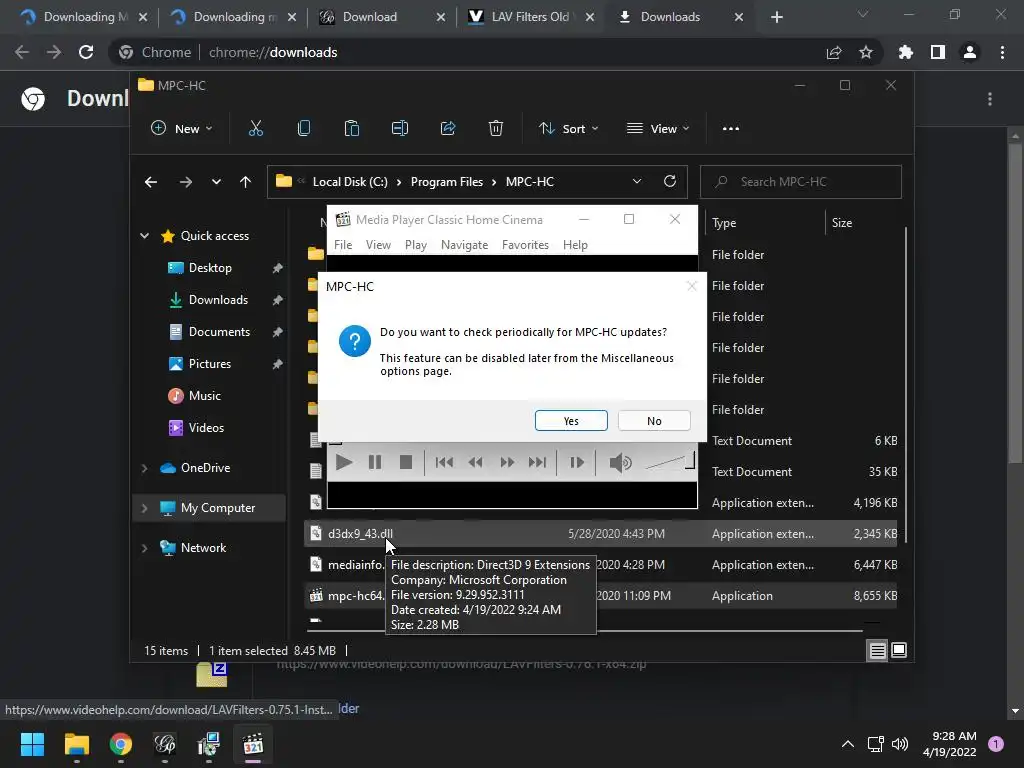
Task: Click the Cut icon in Explorer toolbar
Action: tap(255, 129)
